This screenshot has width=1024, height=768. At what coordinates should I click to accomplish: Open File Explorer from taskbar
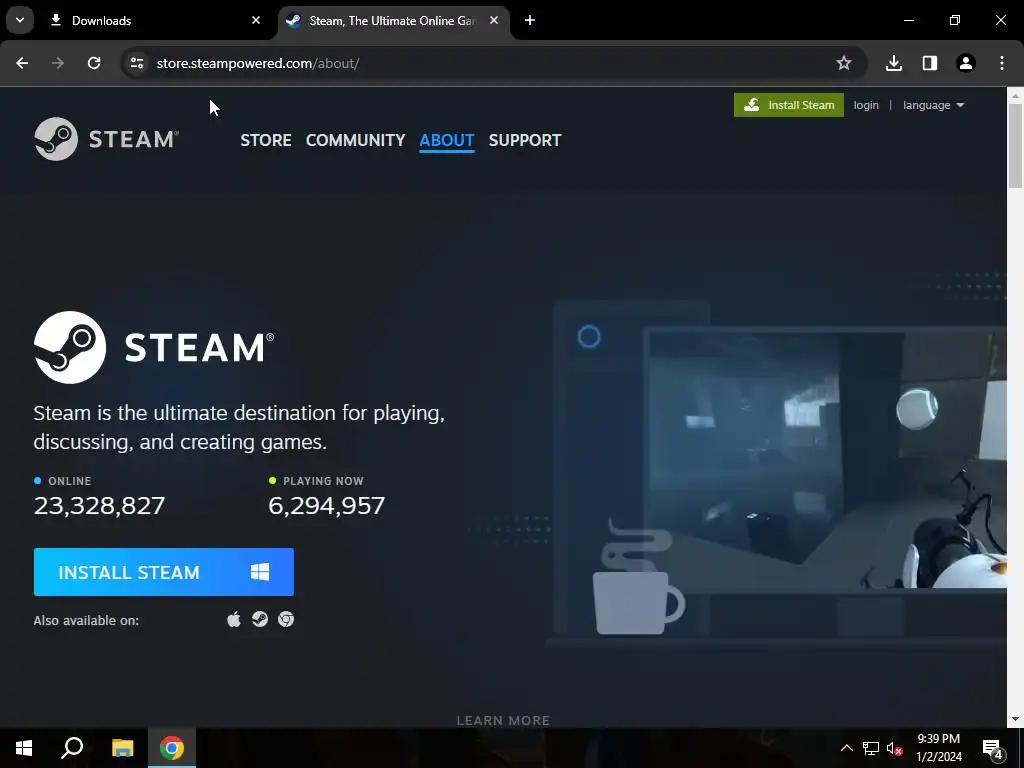(122, 748)
